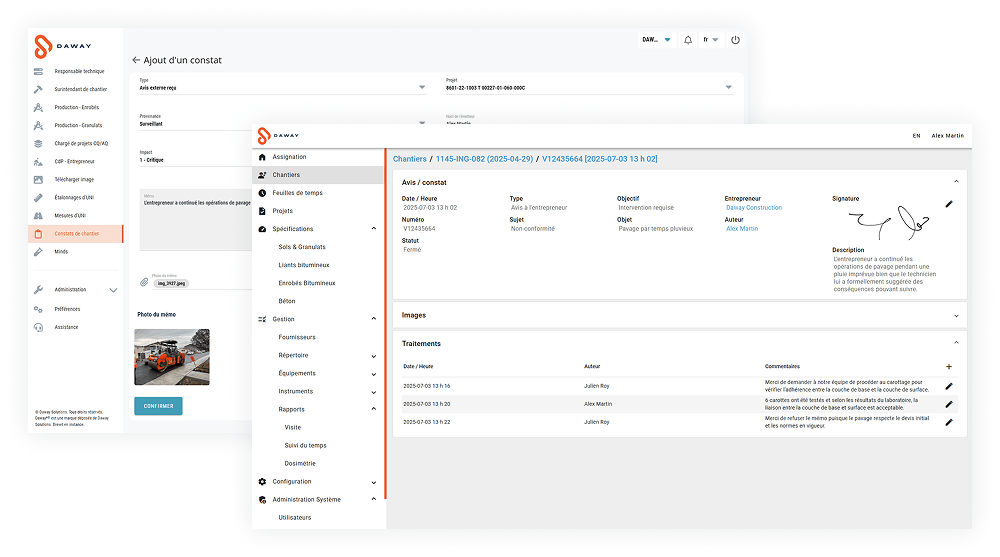The width and height of the screenshot is (1000, 557).
Task: Open the Type dropdown
Action: tap(421, 88)
